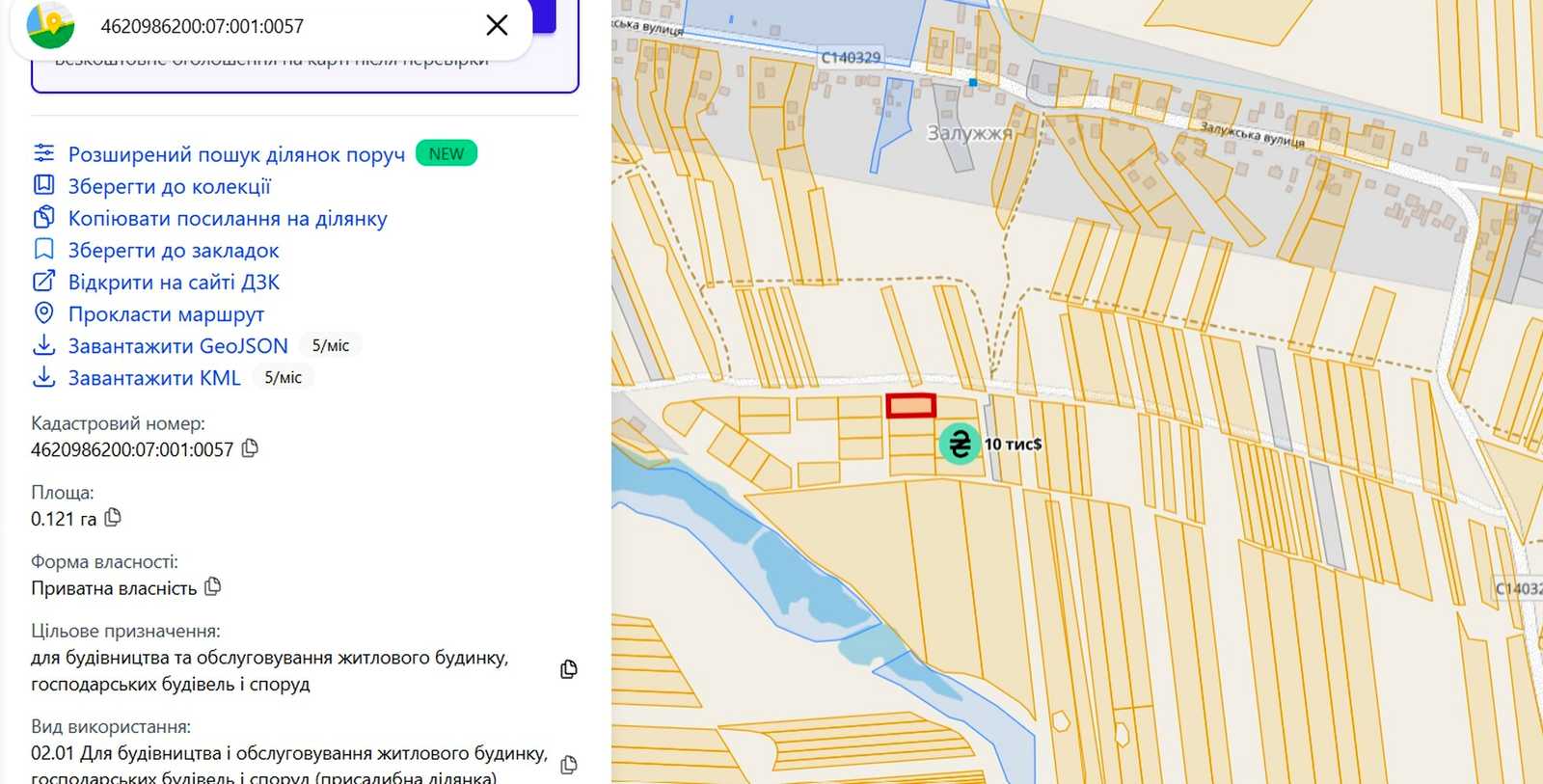Open advanced nearby parcels search icon

point(43,153)
